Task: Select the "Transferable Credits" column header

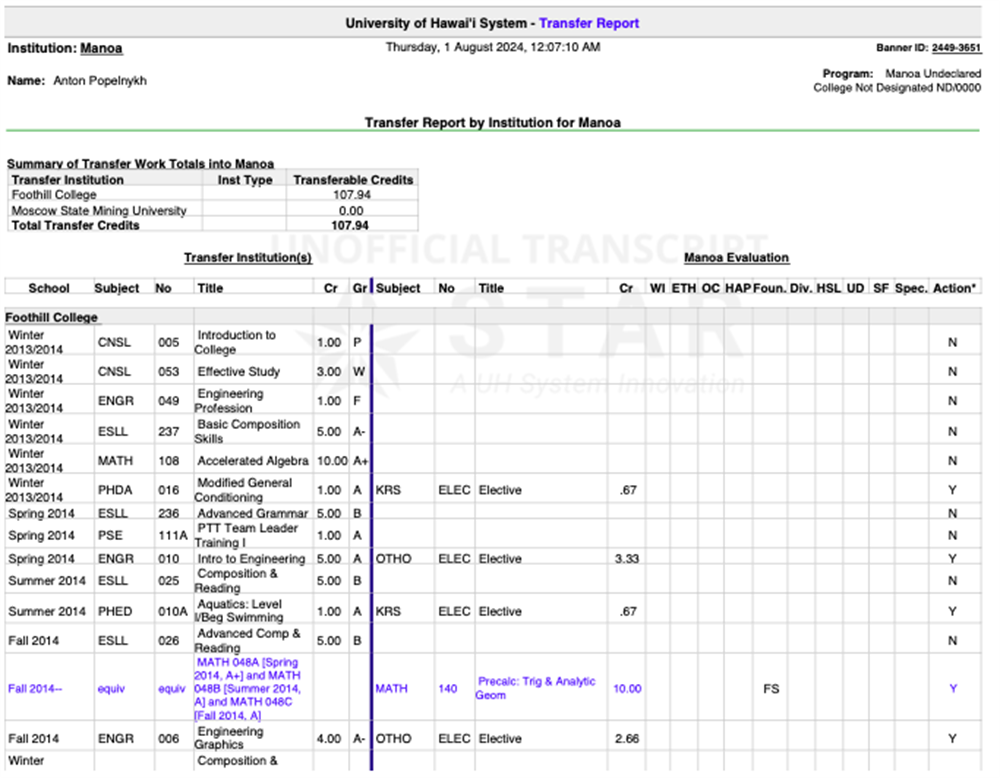Action: point(353,180)
